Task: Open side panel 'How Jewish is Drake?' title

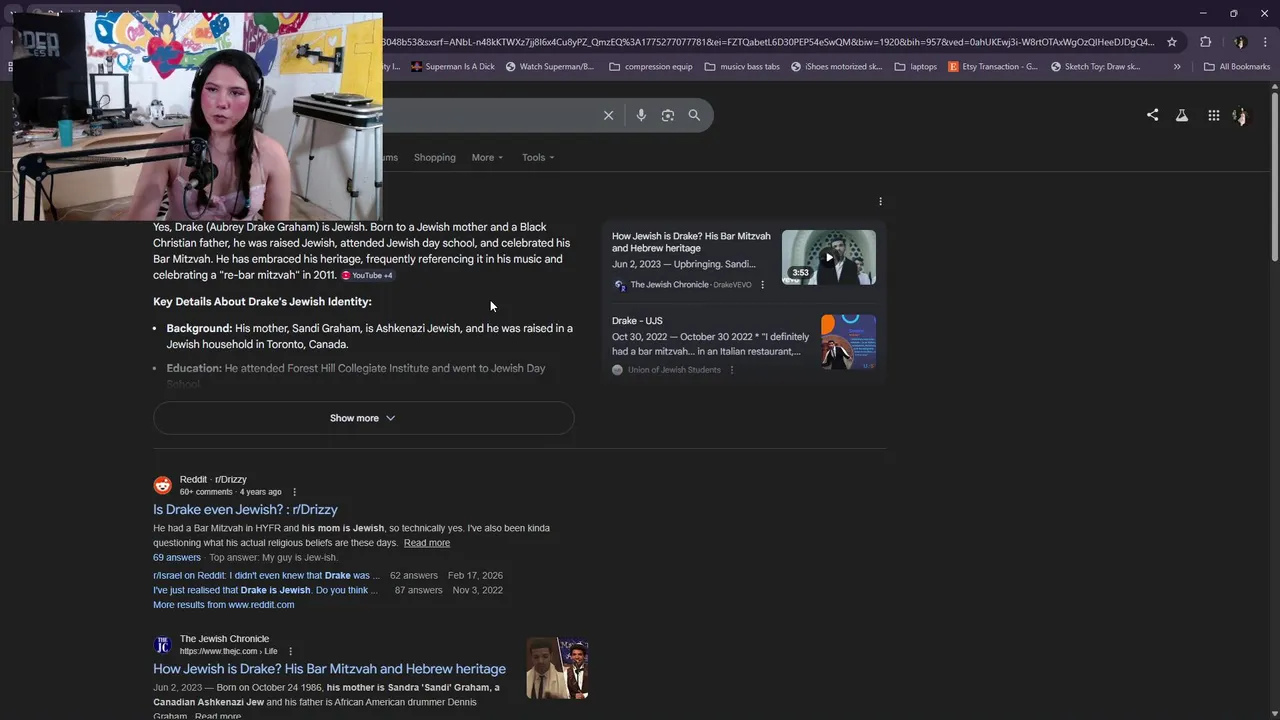Action: point(691,242)
